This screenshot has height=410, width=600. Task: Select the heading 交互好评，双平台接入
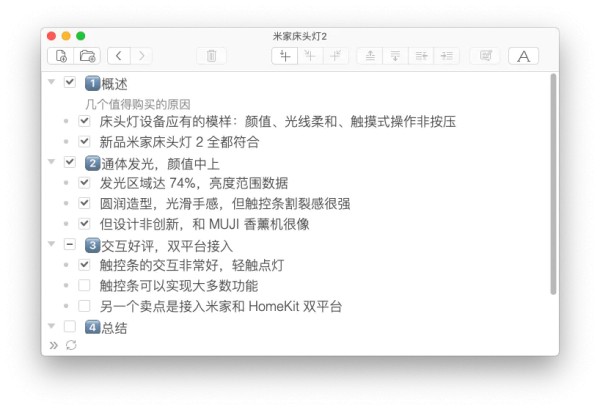(x=167, y=246)
